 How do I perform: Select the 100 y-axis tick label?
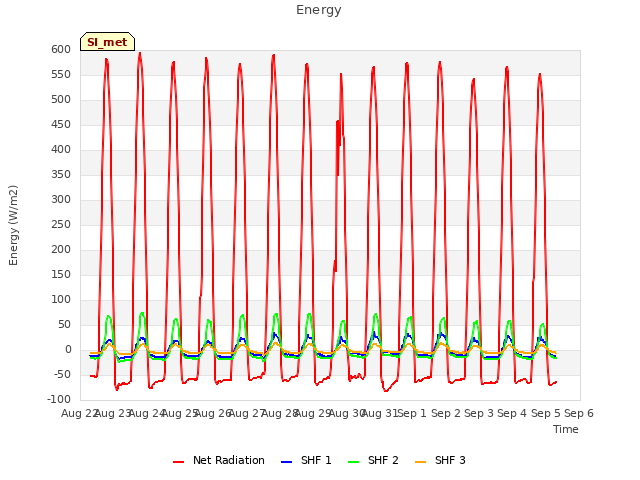pos(61,300)
